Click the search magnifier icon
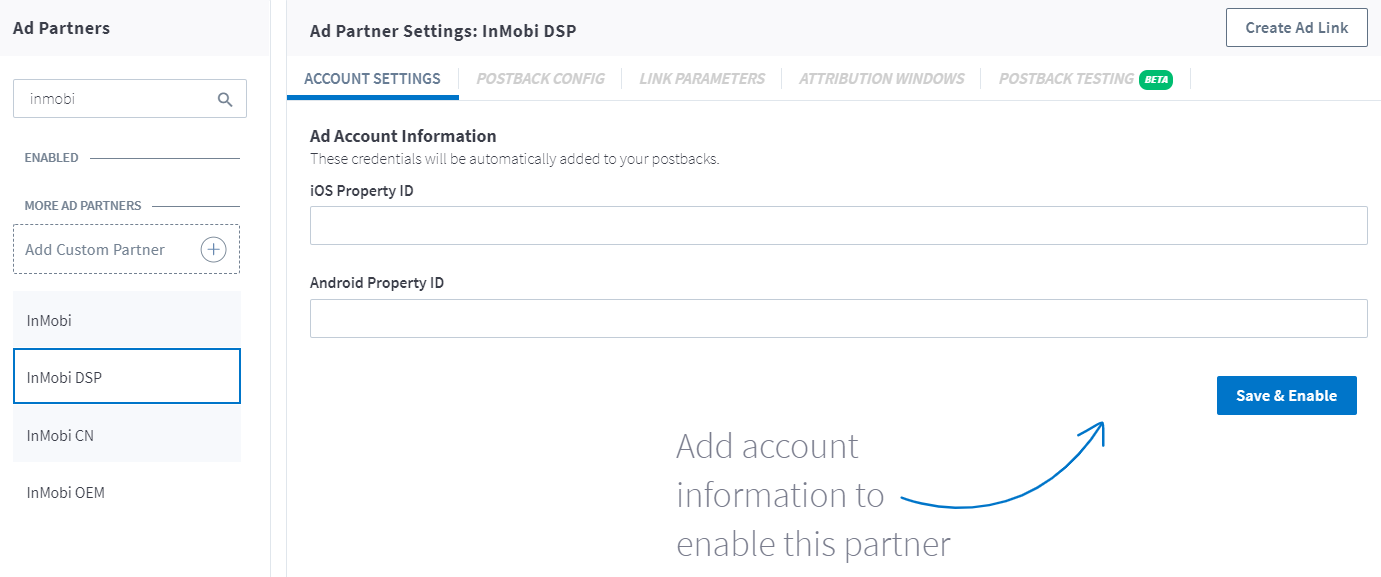1381x577 pixels. (x=225, y=99)
